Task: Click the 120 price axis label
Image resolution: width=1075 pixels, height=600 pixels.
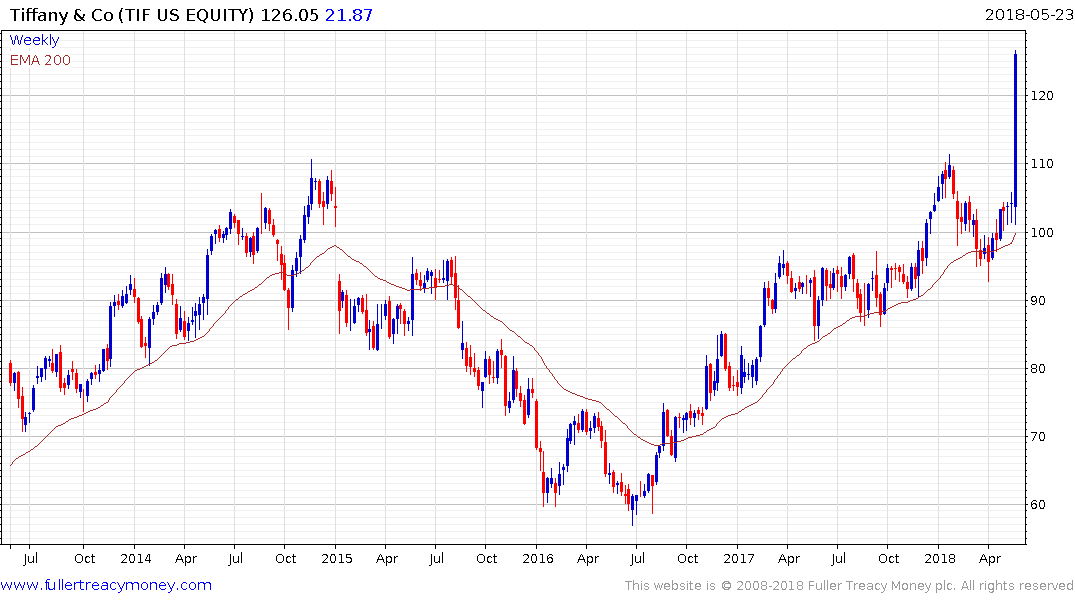Action: [x=1041, y=95]
